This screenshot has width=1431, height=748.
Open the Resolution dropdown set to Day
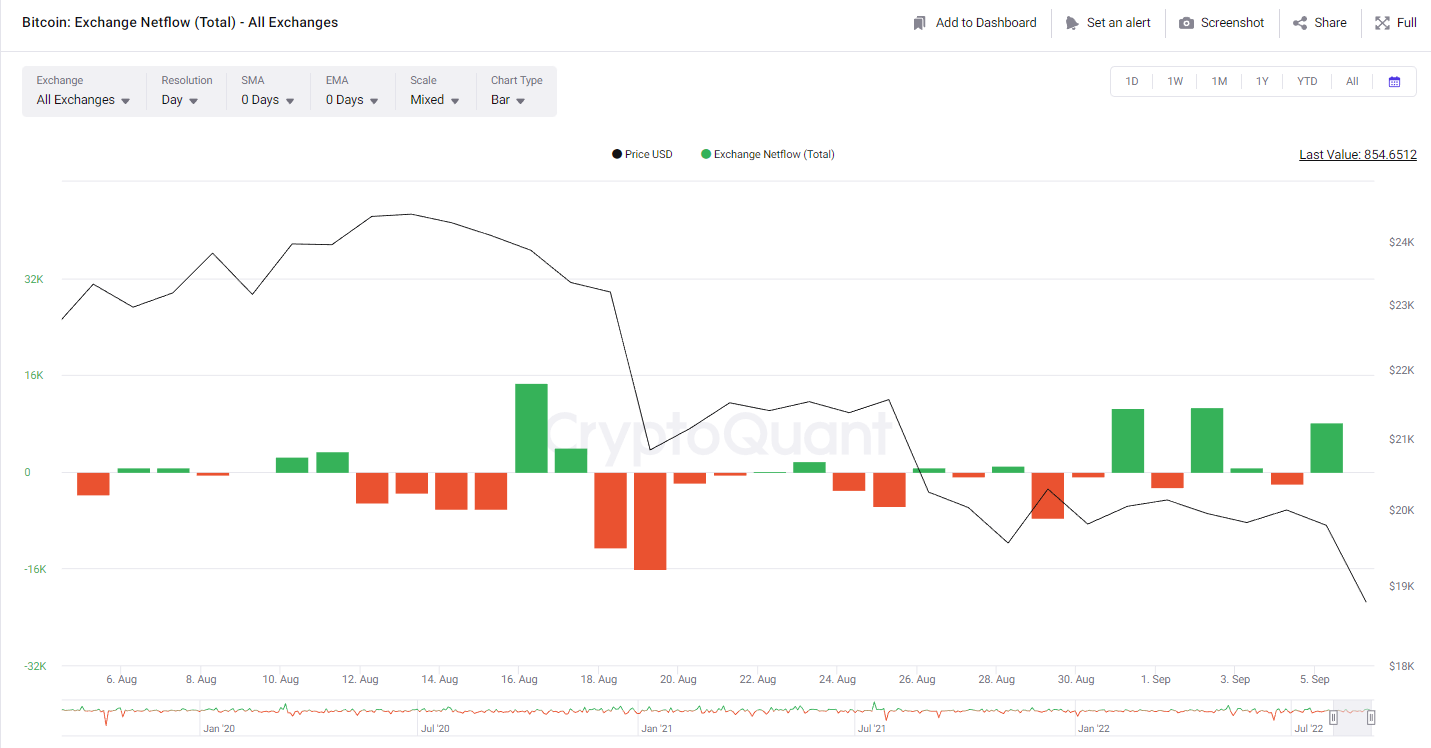(180, 100)
